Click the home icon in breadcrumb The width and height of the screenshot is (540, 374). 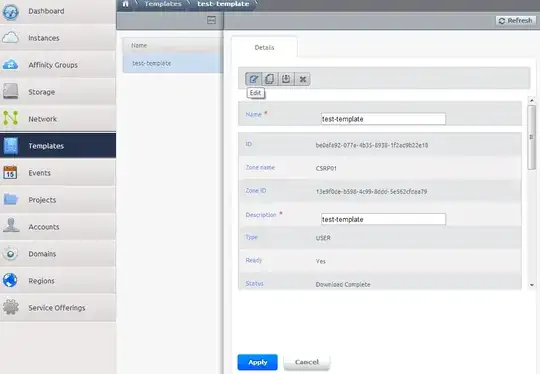126,4
